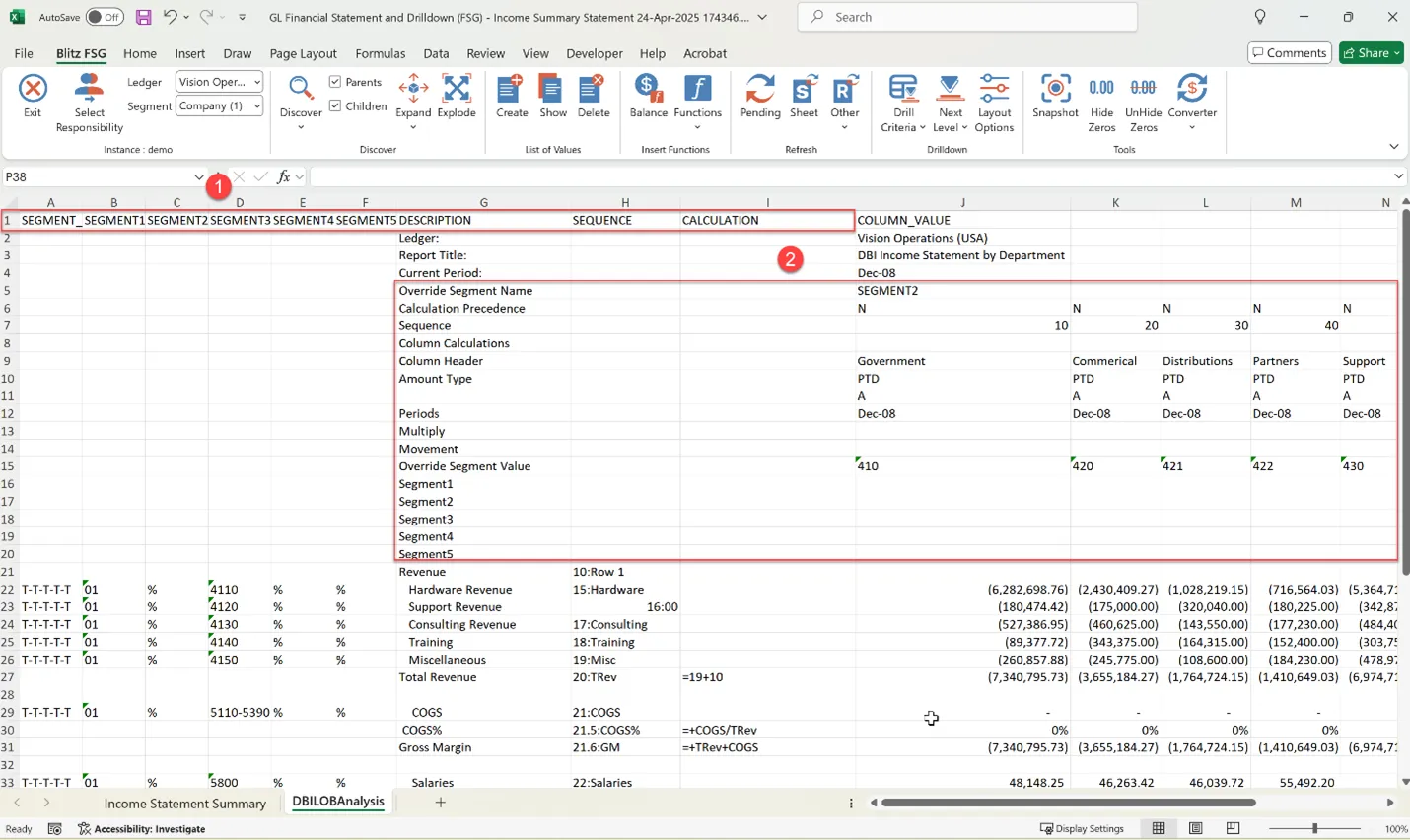Switch to Page Layout view in status bar
This screenshot has width=1410, height=840.
(1196, 828)
